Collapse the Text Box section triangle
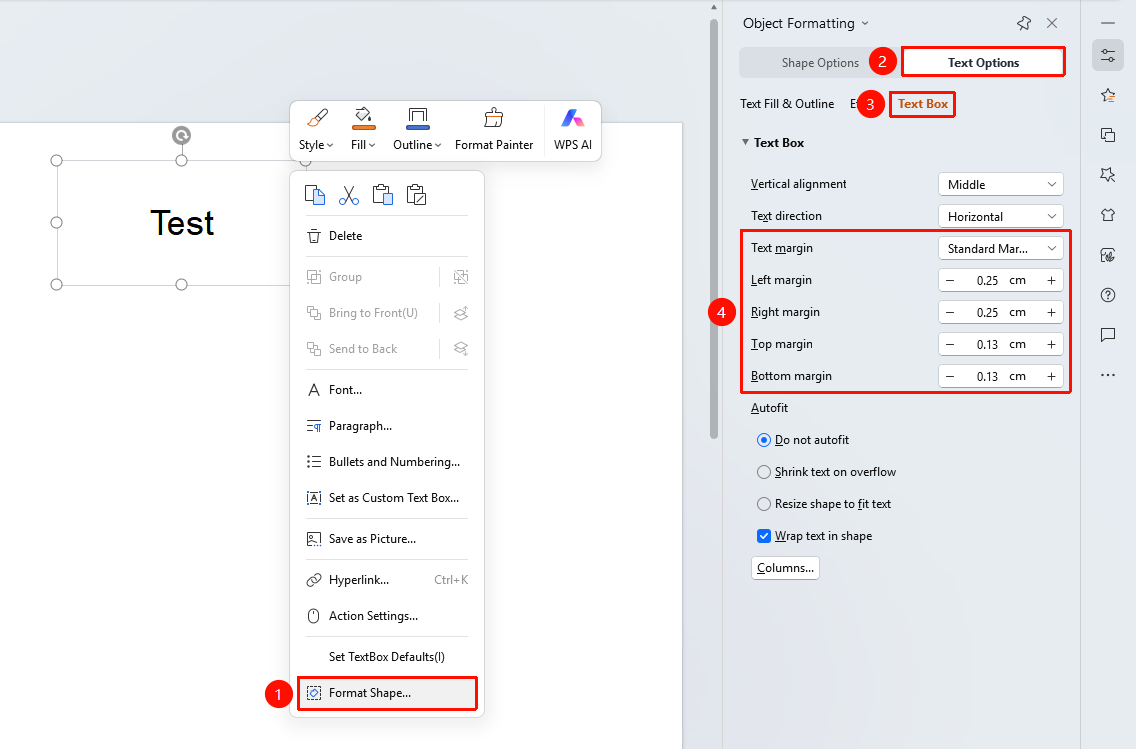Image resolution: width=1136 pixels, height=749 pixels. [x=745, y=143]
